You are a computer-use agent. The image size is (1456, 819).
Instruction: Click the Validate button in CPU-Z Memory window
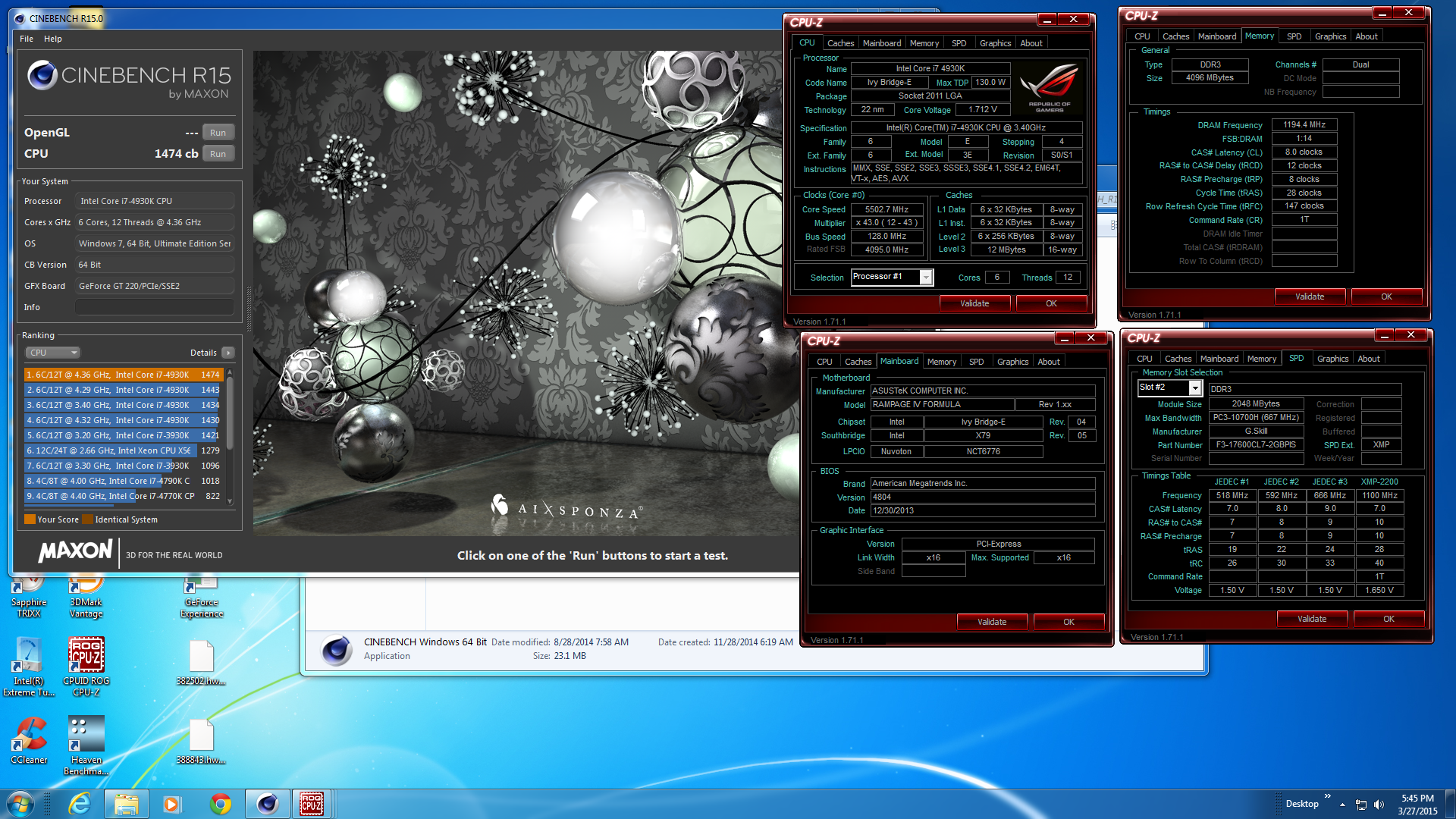click(1310, 297)
